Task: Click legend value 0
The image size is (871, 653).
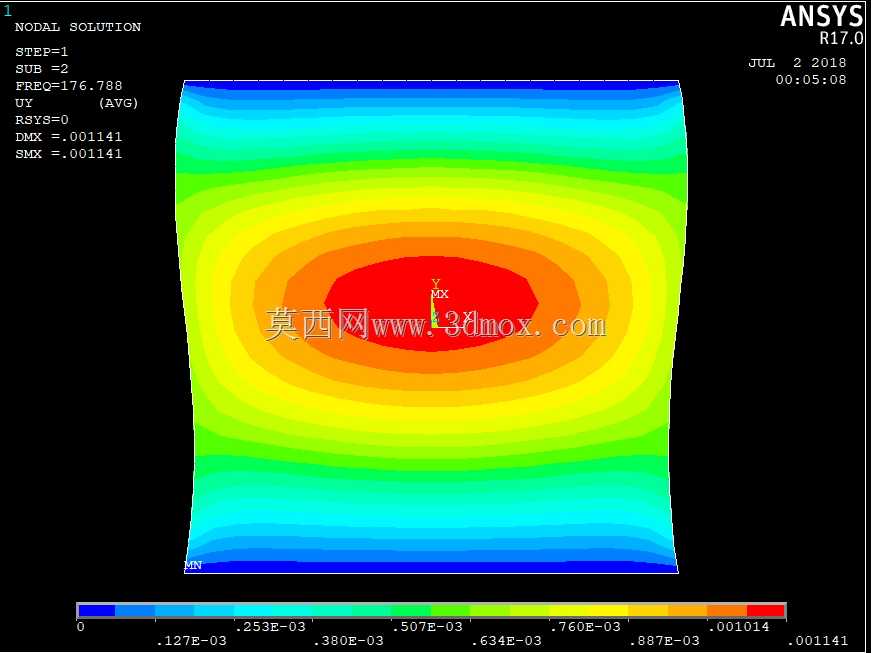Action: tap(81, 627)
